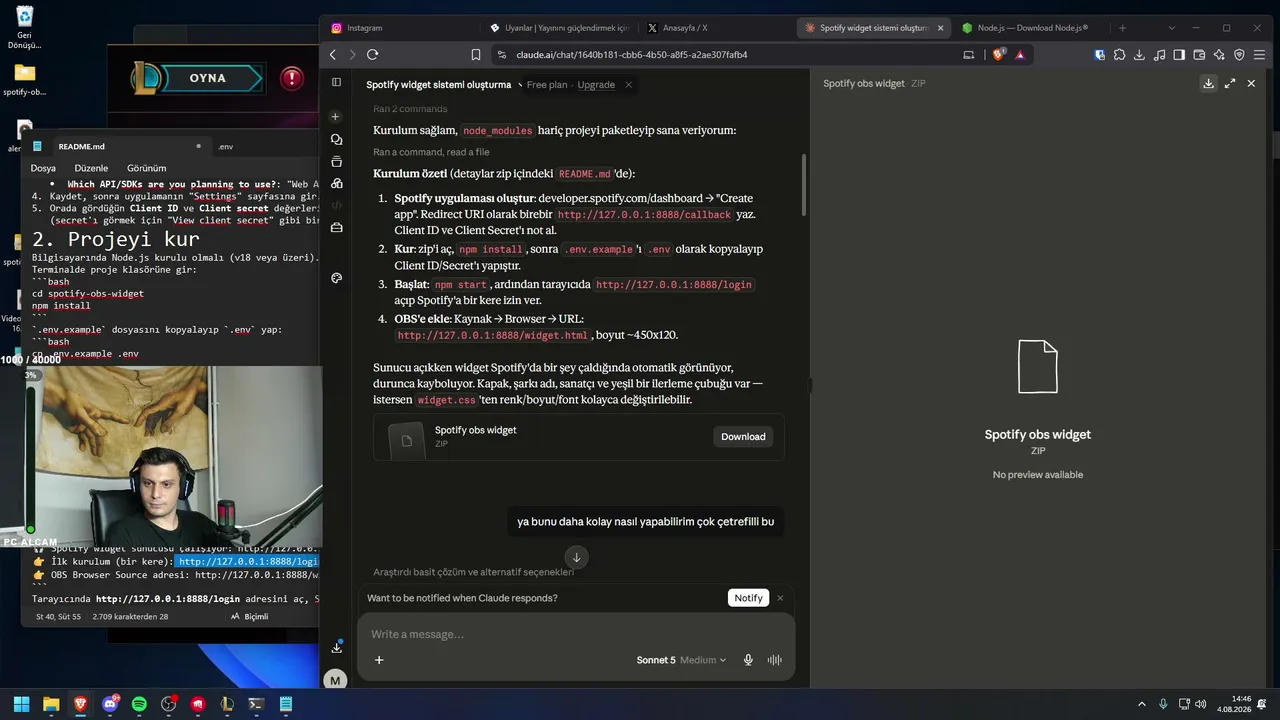Image resolution: width=1280 pixels, height=720 pixels.
Task: Open the Spotify obs widget ZIP card
Action: tap(578, 437)
